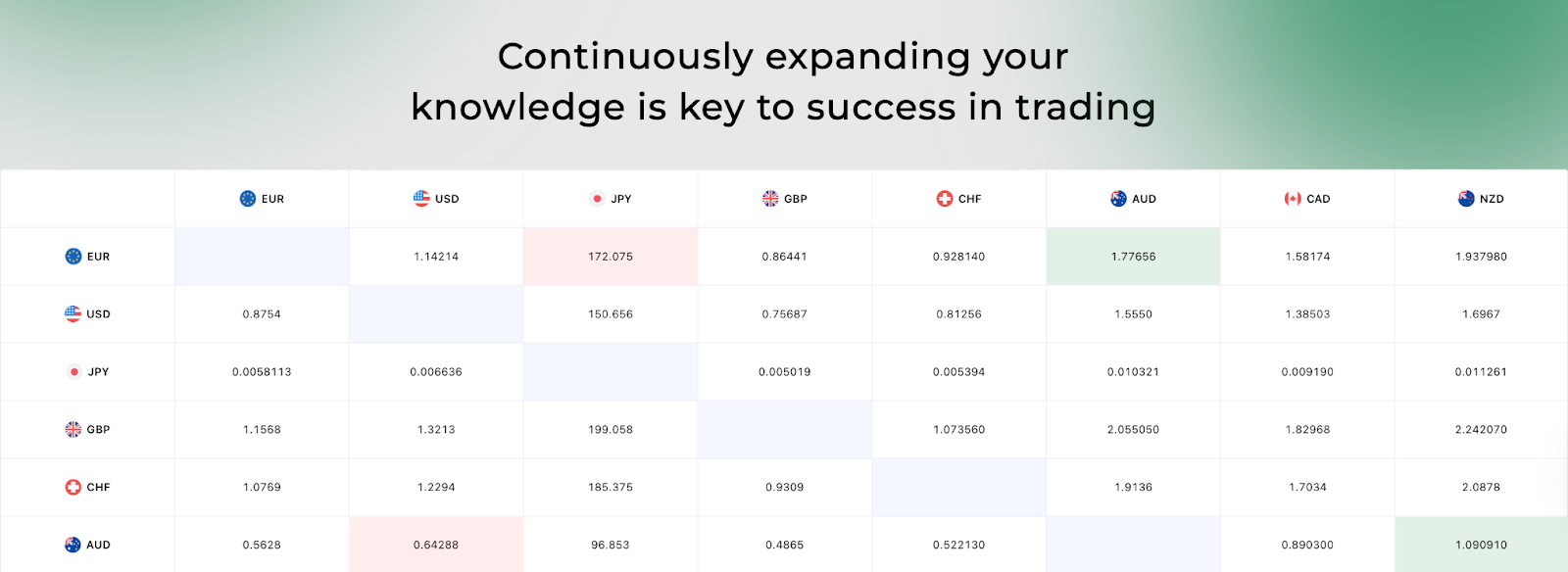This screenshot has height=572, width=1568.
Task: Select the GBP/JPY rate 199.058 cell
Action: [x=611, y=430]
